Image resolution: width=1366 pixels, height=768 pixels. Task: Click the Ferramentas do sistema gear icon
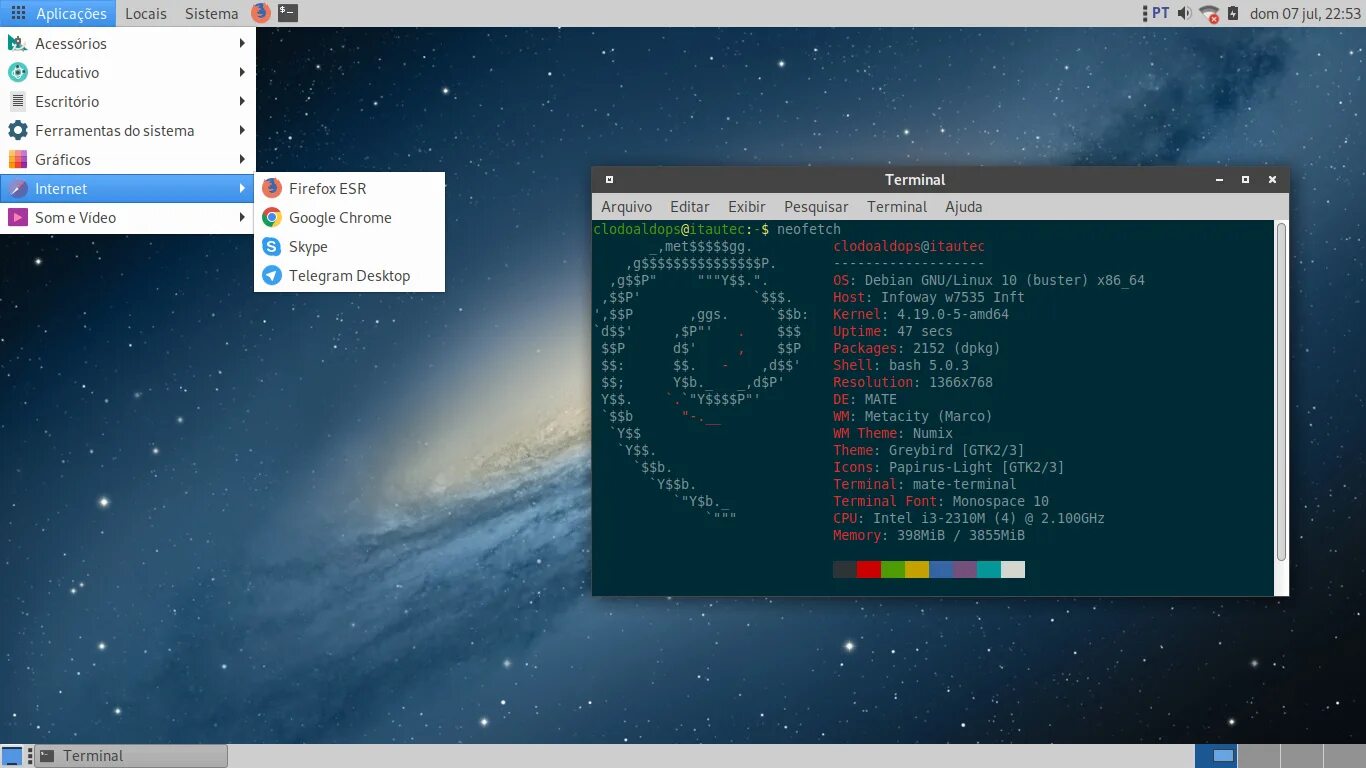coord(17,130)
